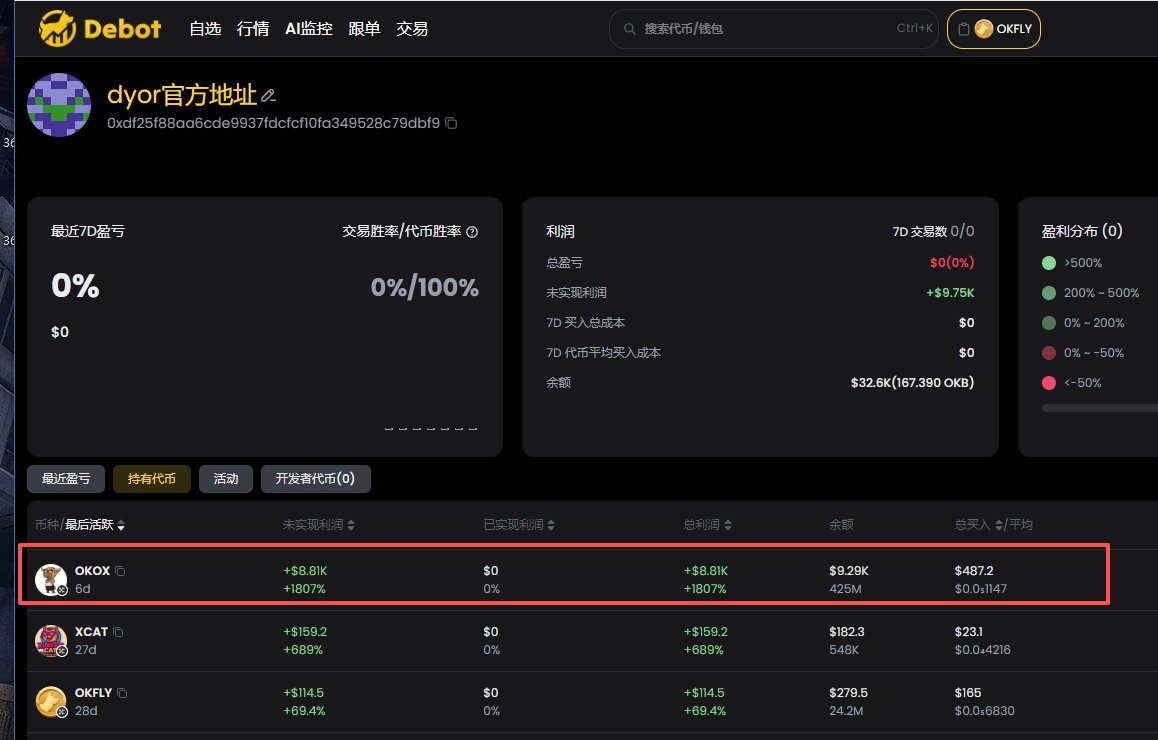Image resolution: width=1158 pixels, height=740 pixels.
Task: Click the 余额 value $32.6K(167.390 OKB)
Action: (913, 383)
